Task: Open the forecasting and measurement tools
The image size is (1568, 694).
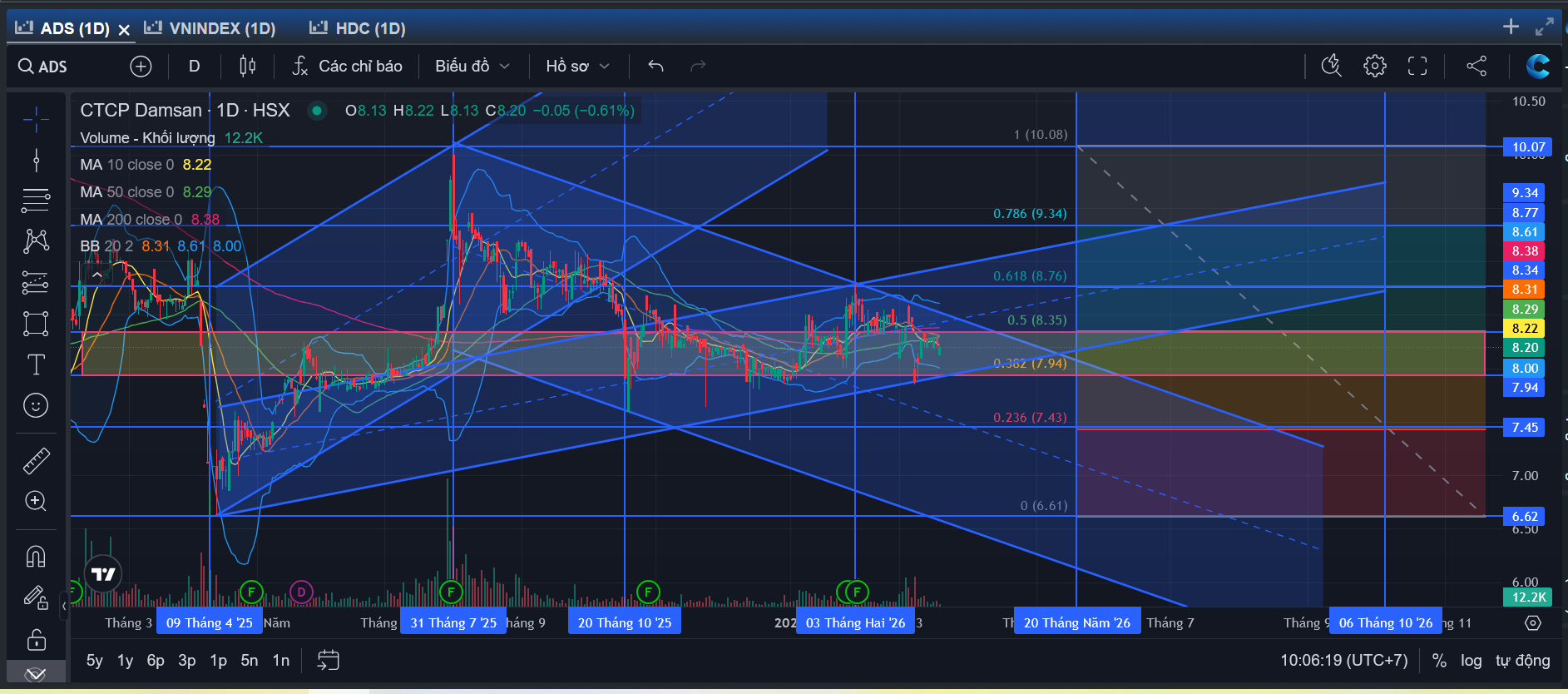Action: [36, 283]
